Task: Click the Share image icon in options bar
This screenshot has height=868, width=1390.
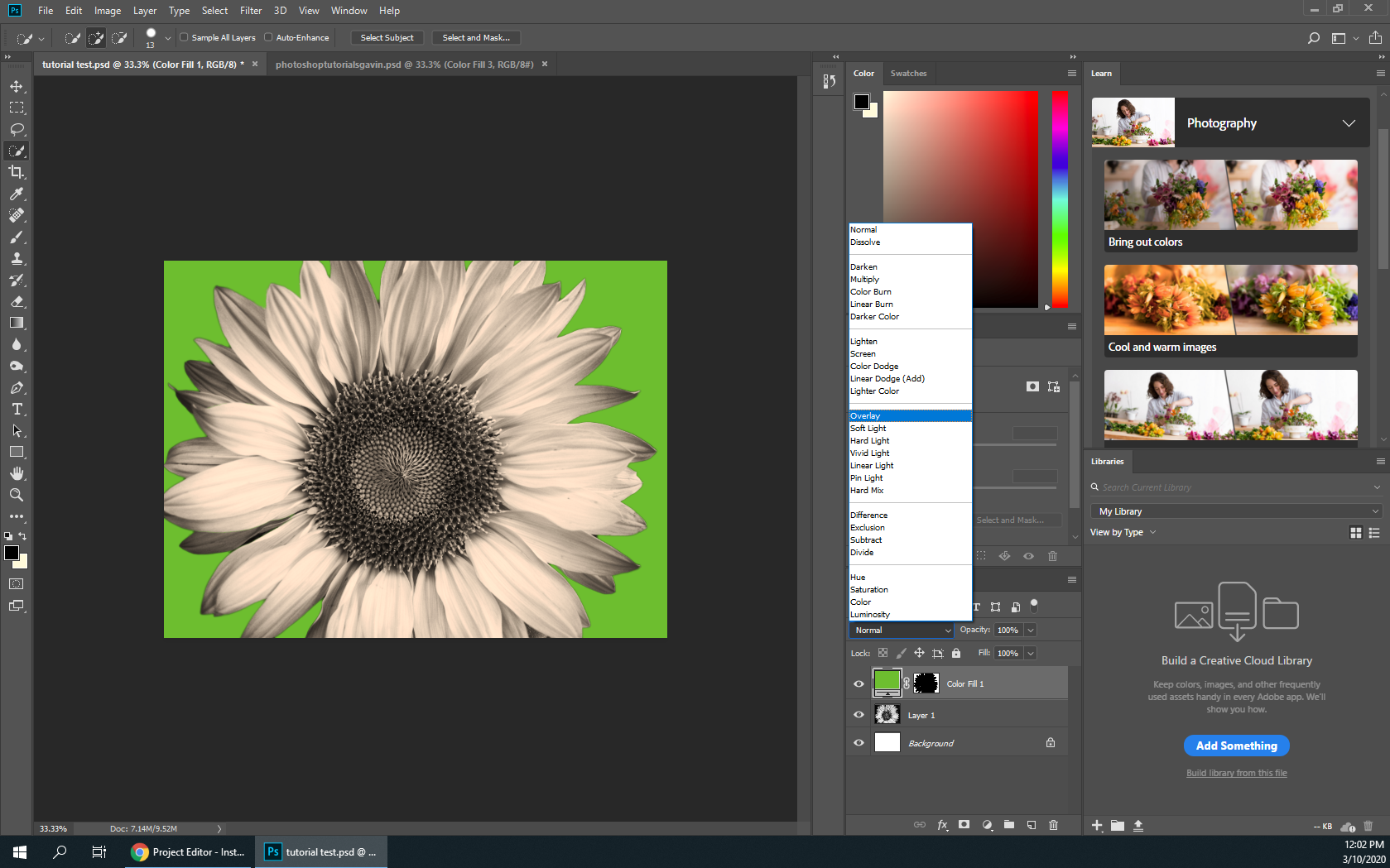Action: (1375, 38)
